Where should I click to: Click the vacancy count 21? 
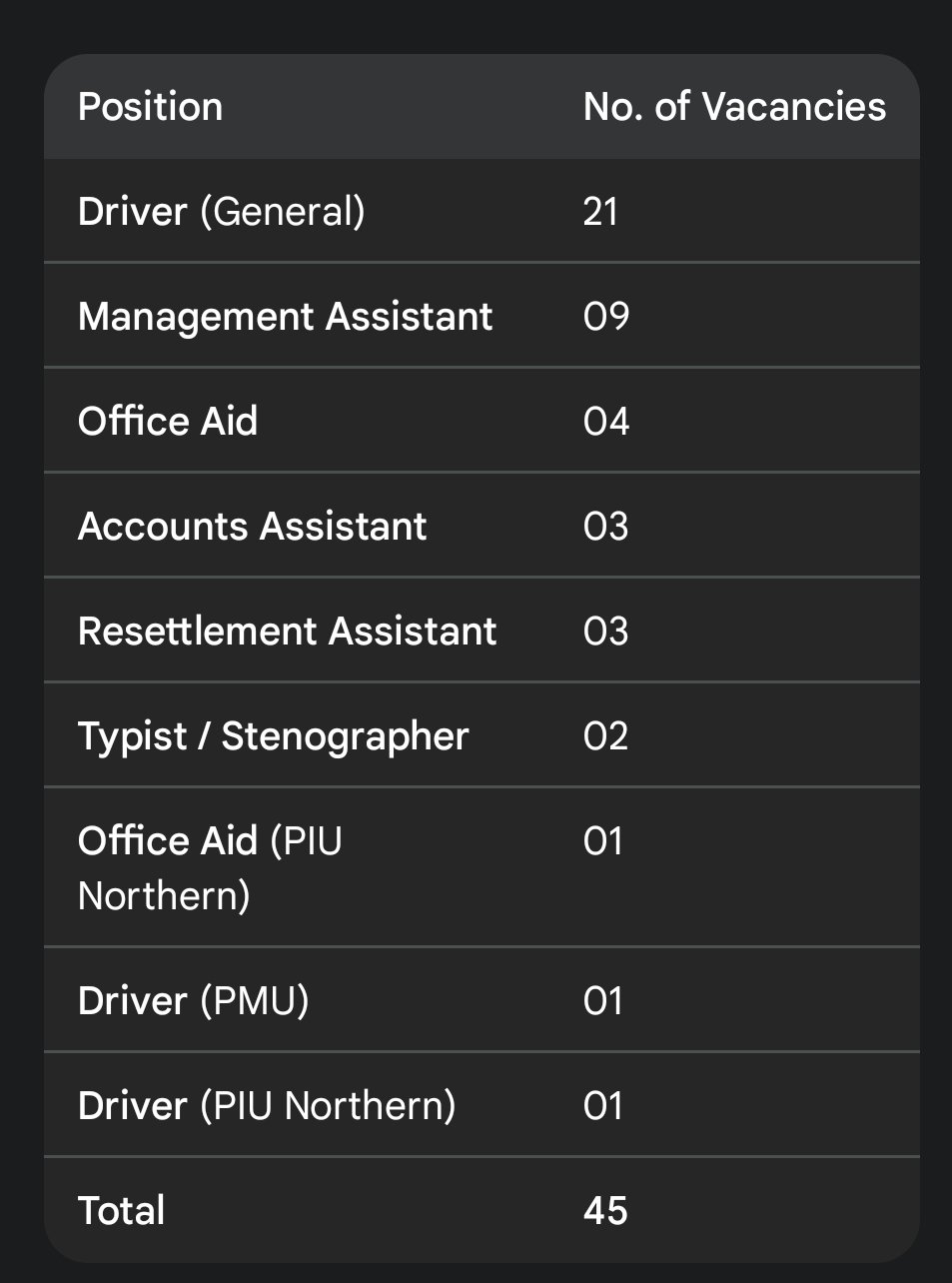[x=600, y=212]
